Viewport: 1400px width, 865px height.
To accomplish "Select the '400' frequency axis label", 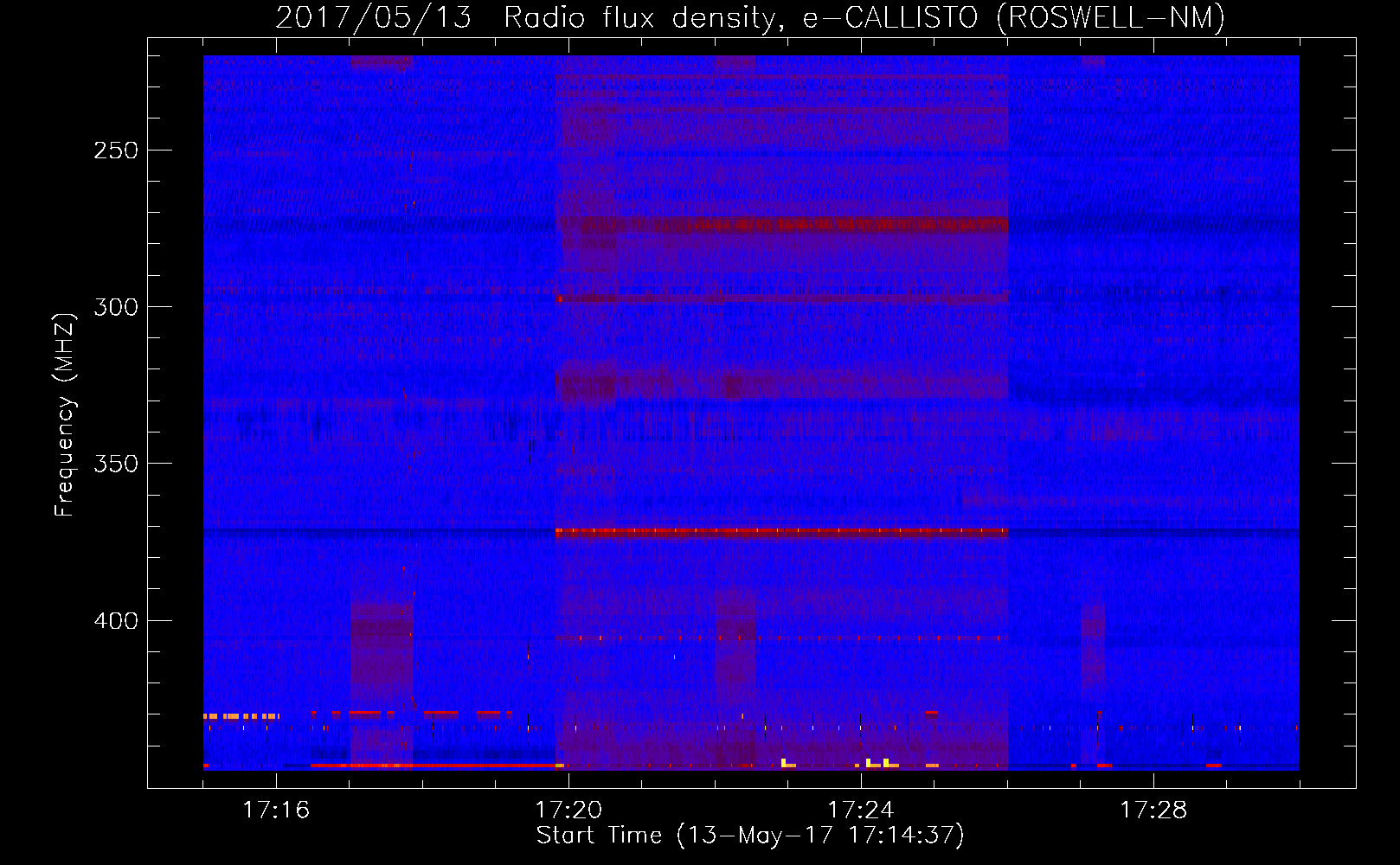I will click(116, 621).
